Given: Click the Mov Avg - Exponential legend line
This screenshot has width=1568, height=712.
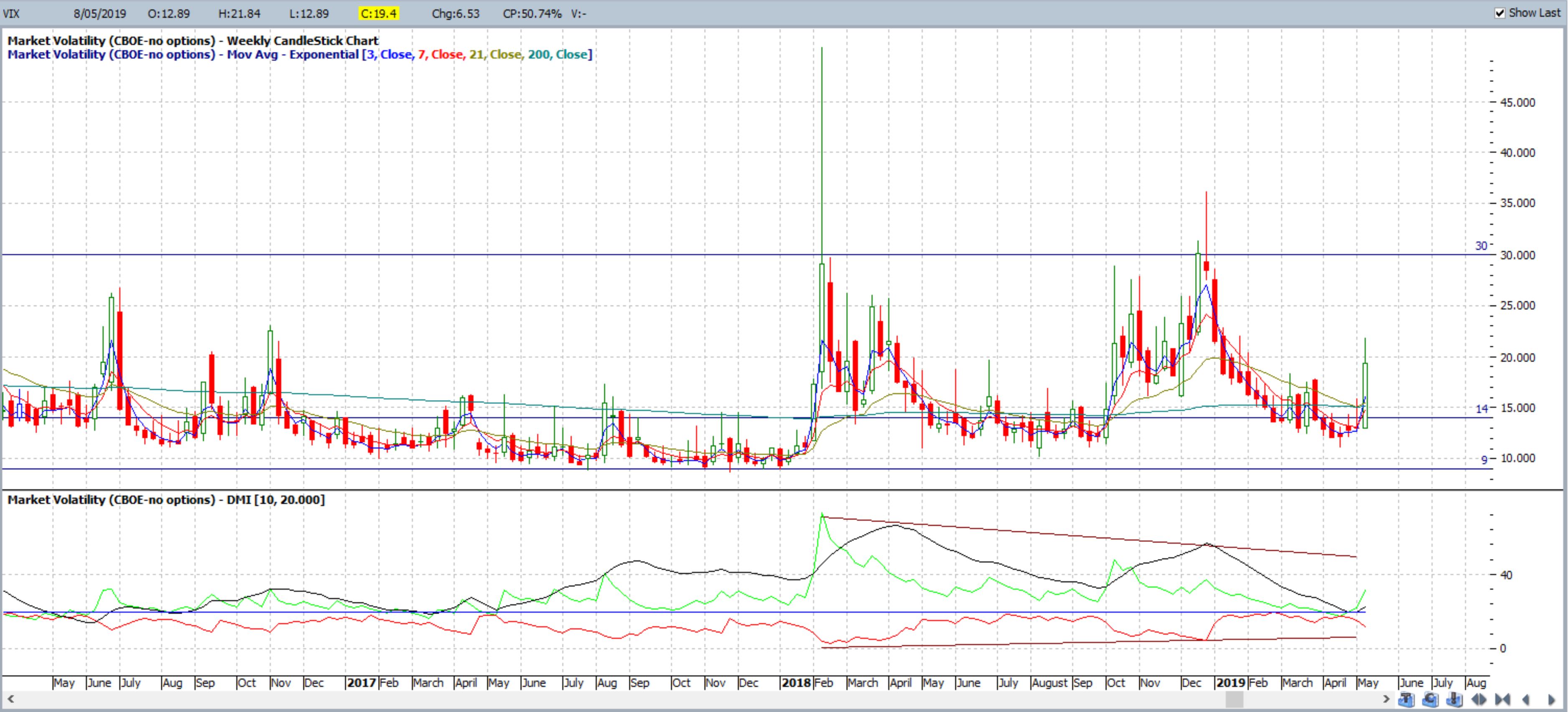Looking at the screenshot, I should coord(300,55).
